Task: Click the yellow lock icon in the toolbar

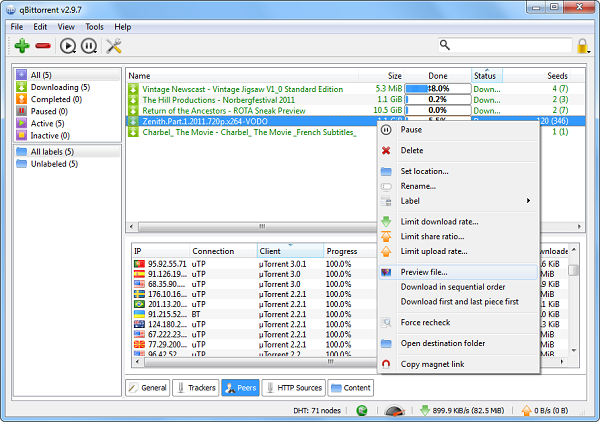Action: click(582, 46)
